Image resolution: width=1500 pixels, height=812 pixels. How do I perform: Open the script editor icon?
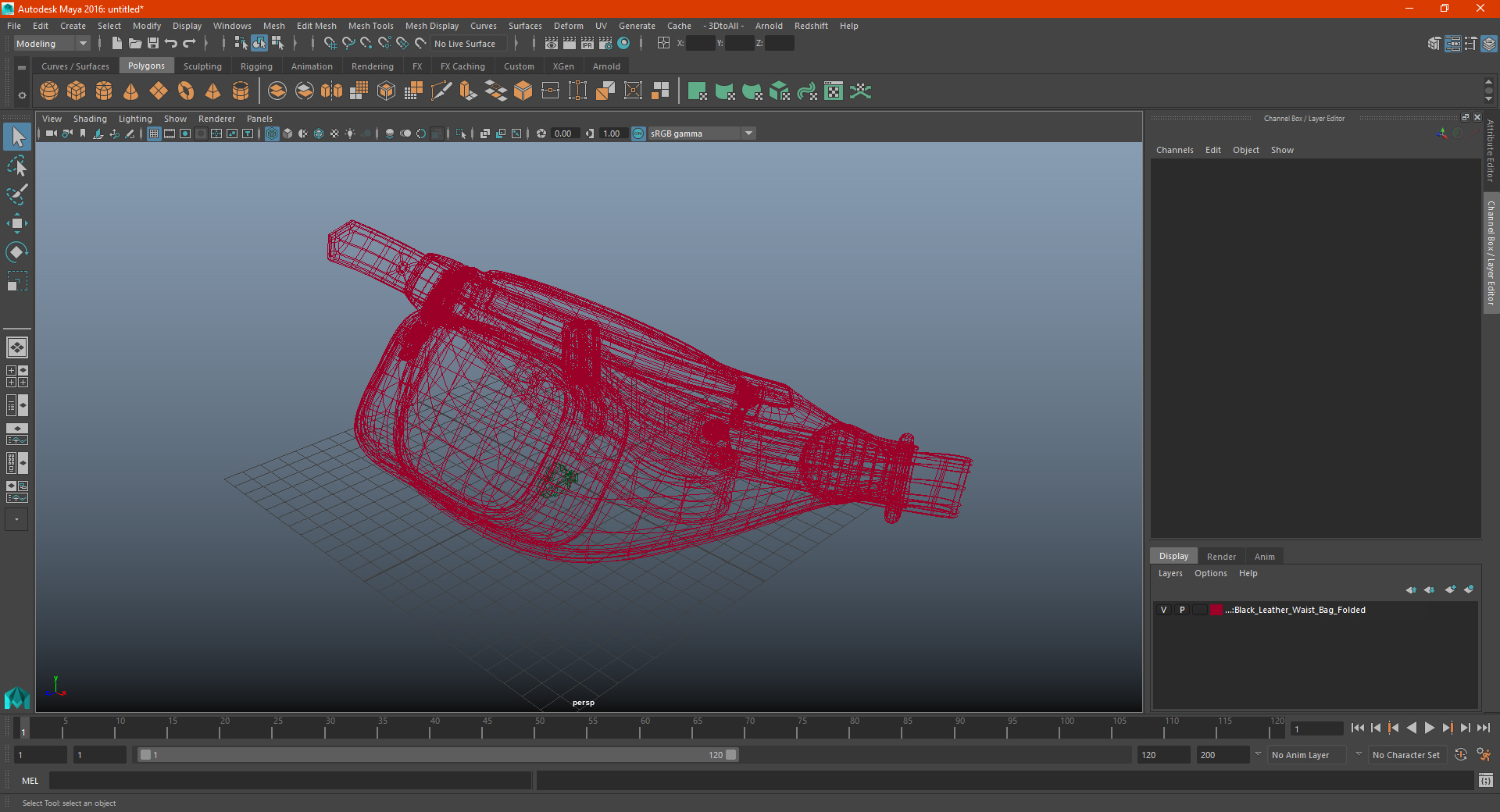(x=1486, y=780)
